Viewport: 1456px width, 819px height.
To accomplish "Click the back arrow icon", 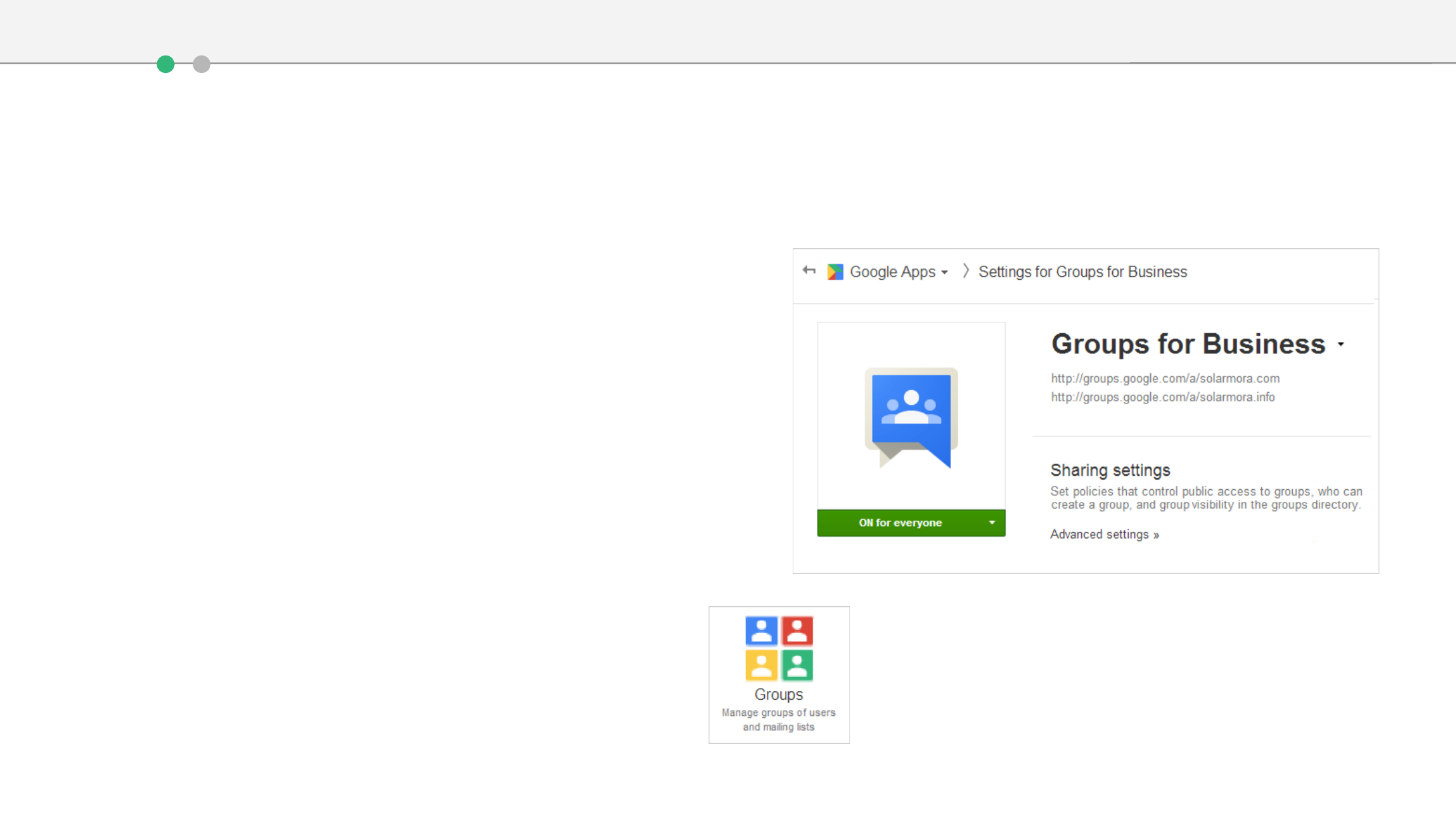I will pyautogui.click(x=809, y=270).
